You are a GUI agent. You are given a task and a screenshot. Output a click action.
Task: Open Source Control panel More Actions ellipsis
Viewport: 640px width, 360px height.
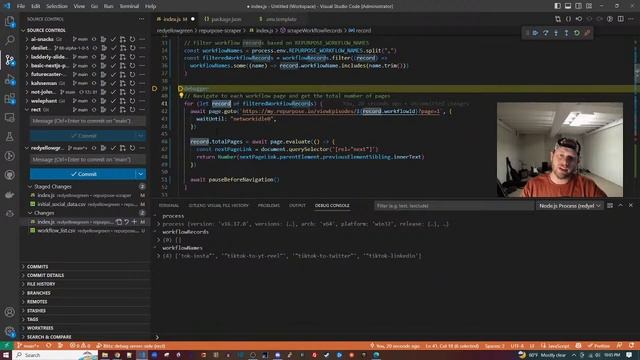pos(141,19)
